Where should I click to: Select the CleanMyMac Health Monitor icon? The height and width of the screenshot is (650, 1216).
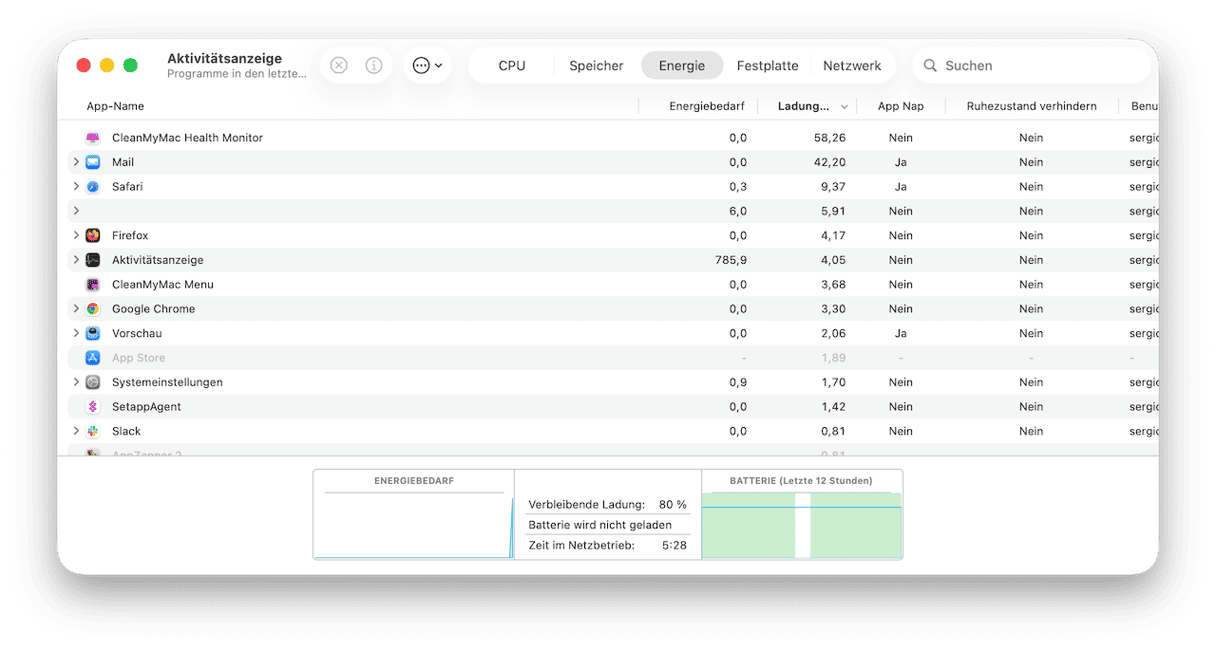tap(93, 138)
